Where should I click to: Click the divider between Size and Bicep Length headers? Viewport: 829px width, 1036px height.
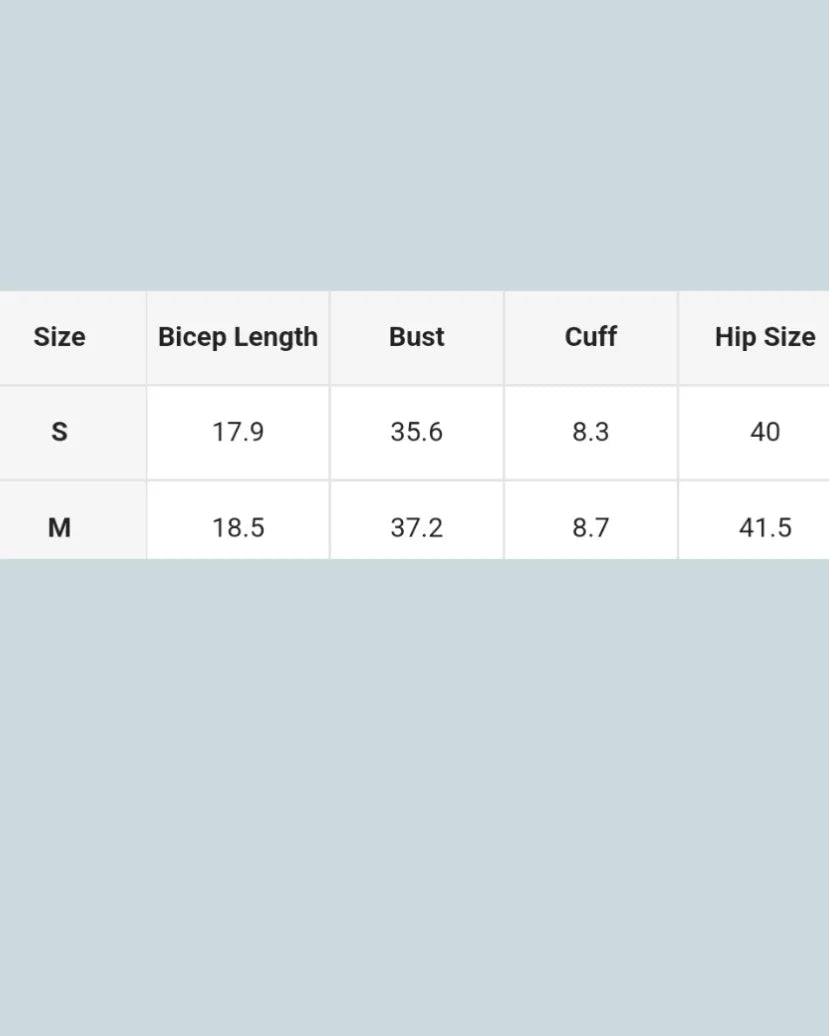pos(146,337)
